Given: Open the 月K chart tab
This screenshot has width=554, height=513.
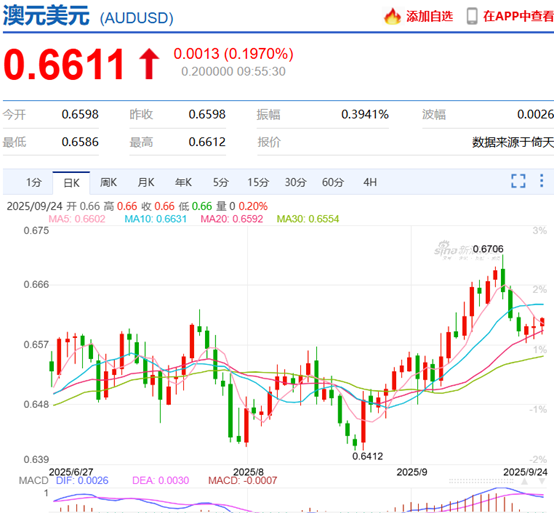Looking at the screenshot, I should coord(146,182).
